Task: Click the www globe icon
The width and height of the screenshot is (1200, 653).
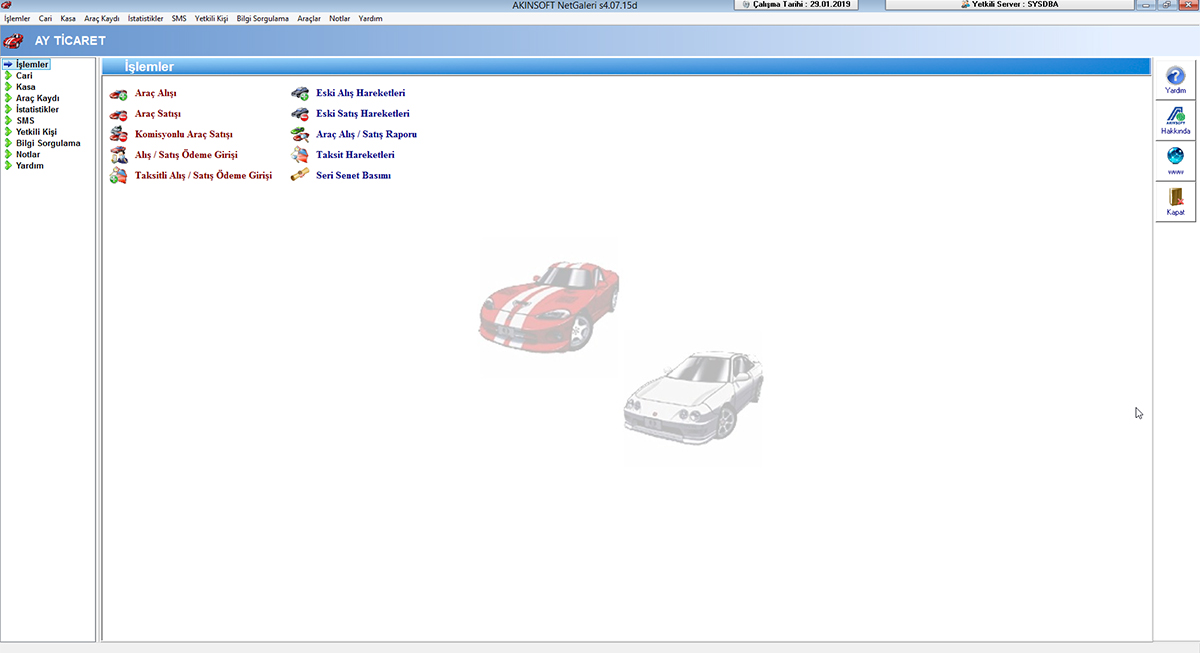Action: [1175, 160]
